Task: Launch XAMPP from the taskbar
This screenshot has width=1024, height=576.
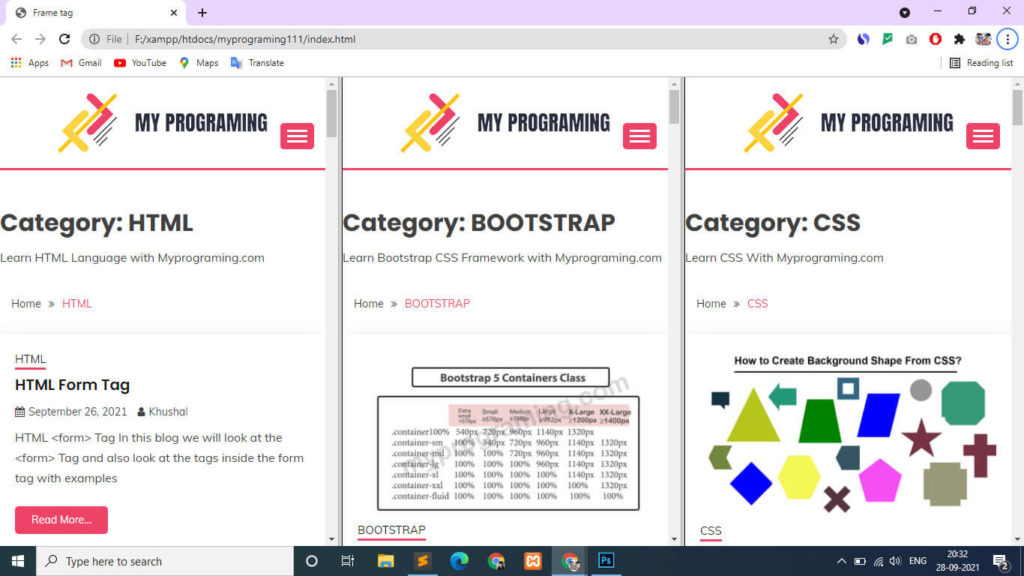Action: point(534,561)
